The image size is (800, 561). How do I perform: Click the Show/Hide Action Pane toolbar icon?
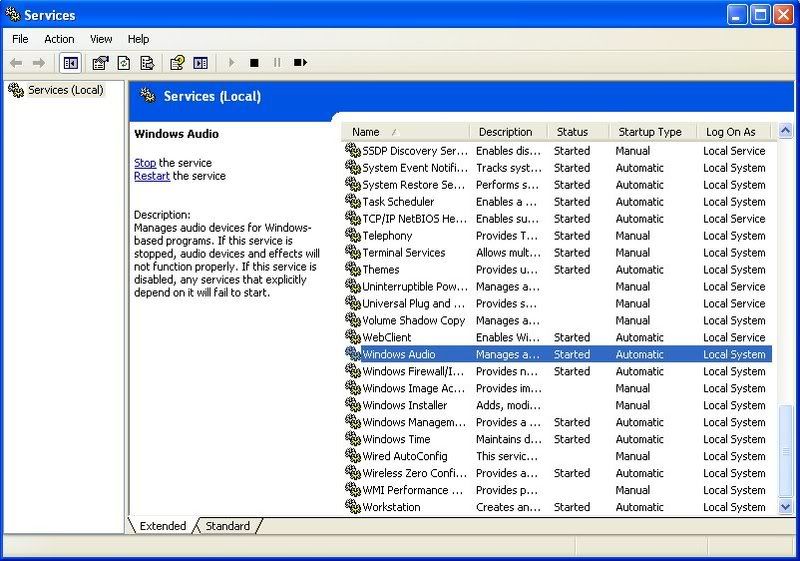click(201, 63)
